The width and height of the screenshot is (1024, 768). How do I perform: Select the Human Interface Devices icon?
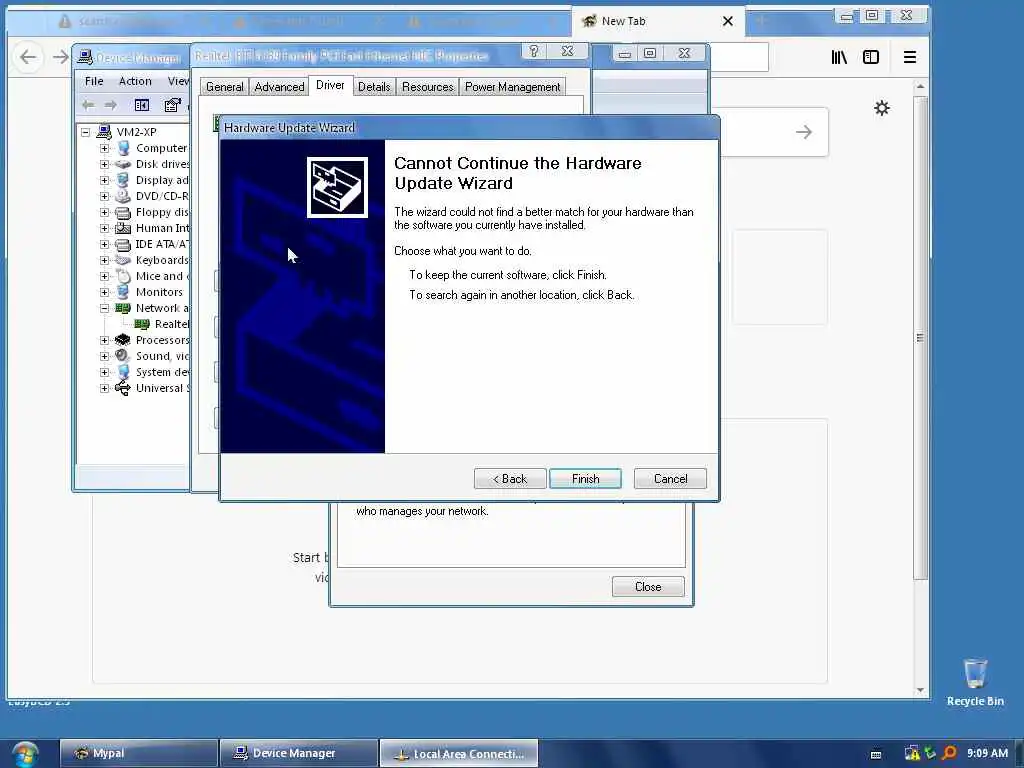point(123,228)
